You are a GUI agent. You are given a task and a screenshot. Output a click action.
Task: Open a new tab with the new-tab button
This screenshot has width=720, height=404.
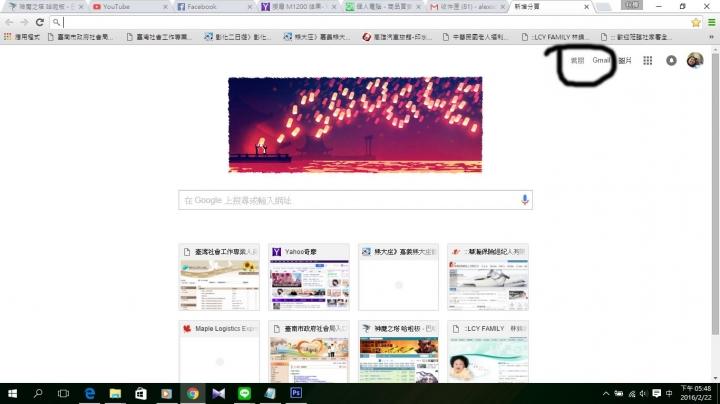[603, 6]
